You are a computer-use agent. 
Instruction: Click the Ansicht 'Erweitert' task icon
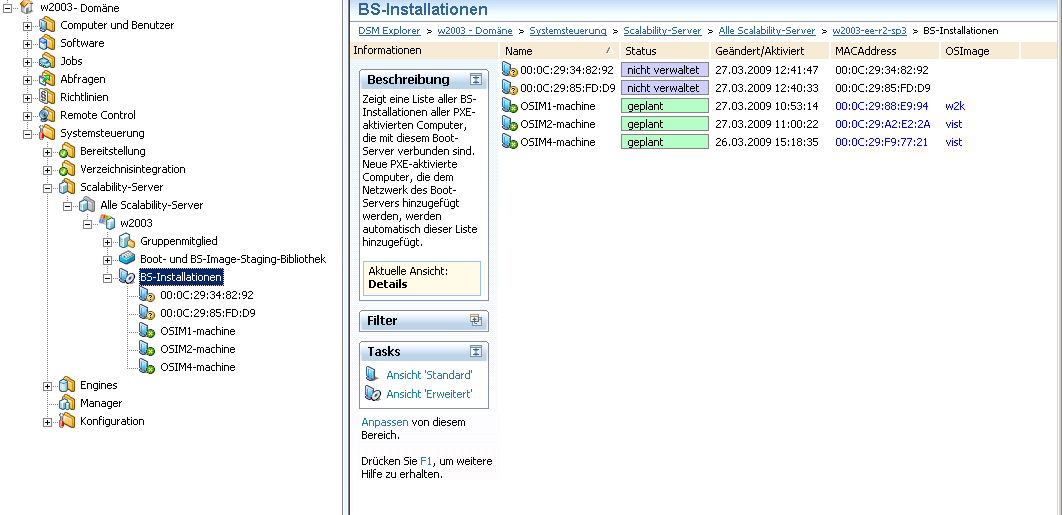click(373, 394)
